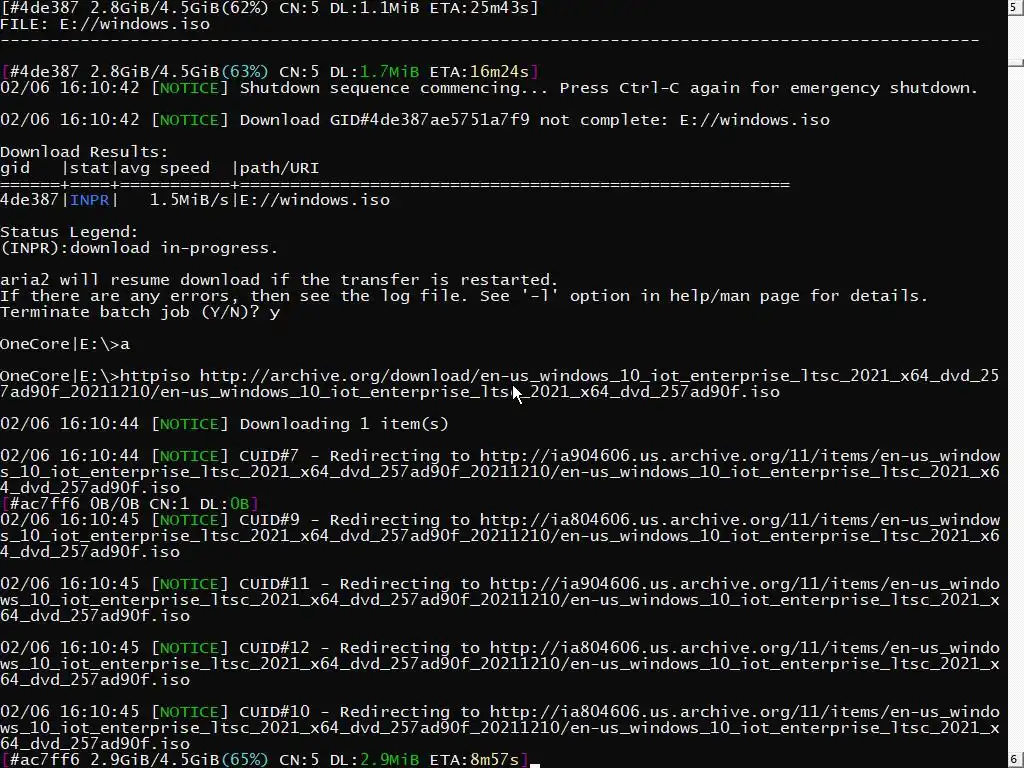Click the scrollbar up arrow button labeled 5
The width and height of the screenshot is (1024, 768).
coord(1016,7)
